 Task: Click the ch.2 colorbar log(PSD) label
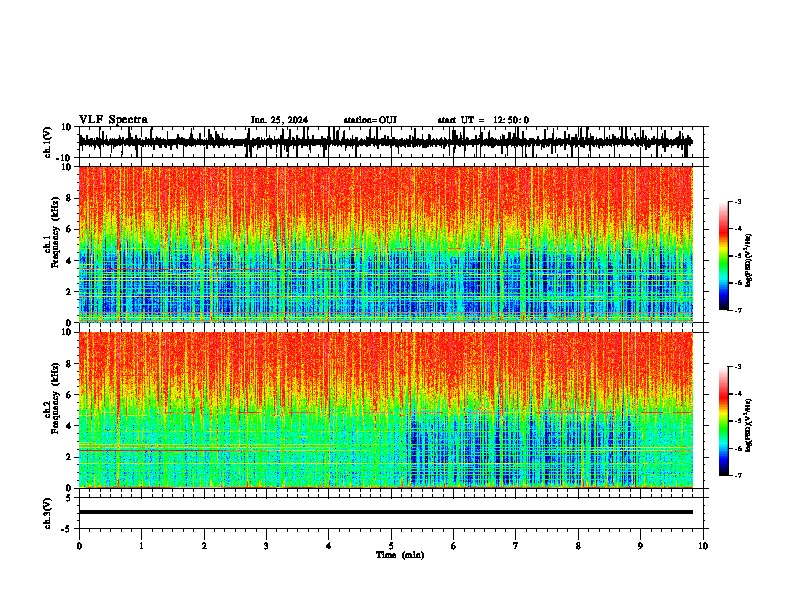click(x=748, y=425)
